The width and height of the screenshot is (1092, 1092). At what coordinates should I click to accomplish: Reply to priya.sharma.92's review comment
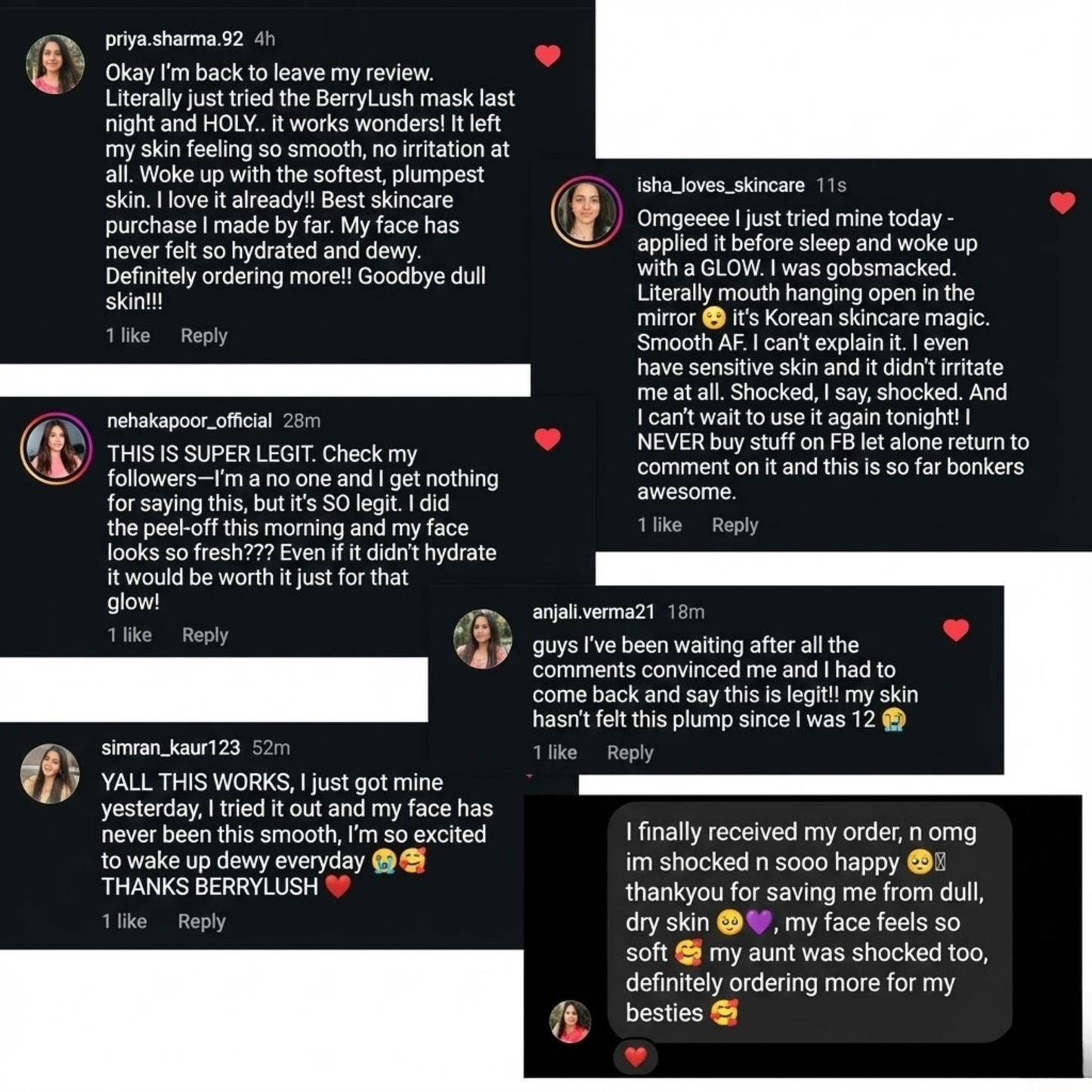(x=203, y=336)
